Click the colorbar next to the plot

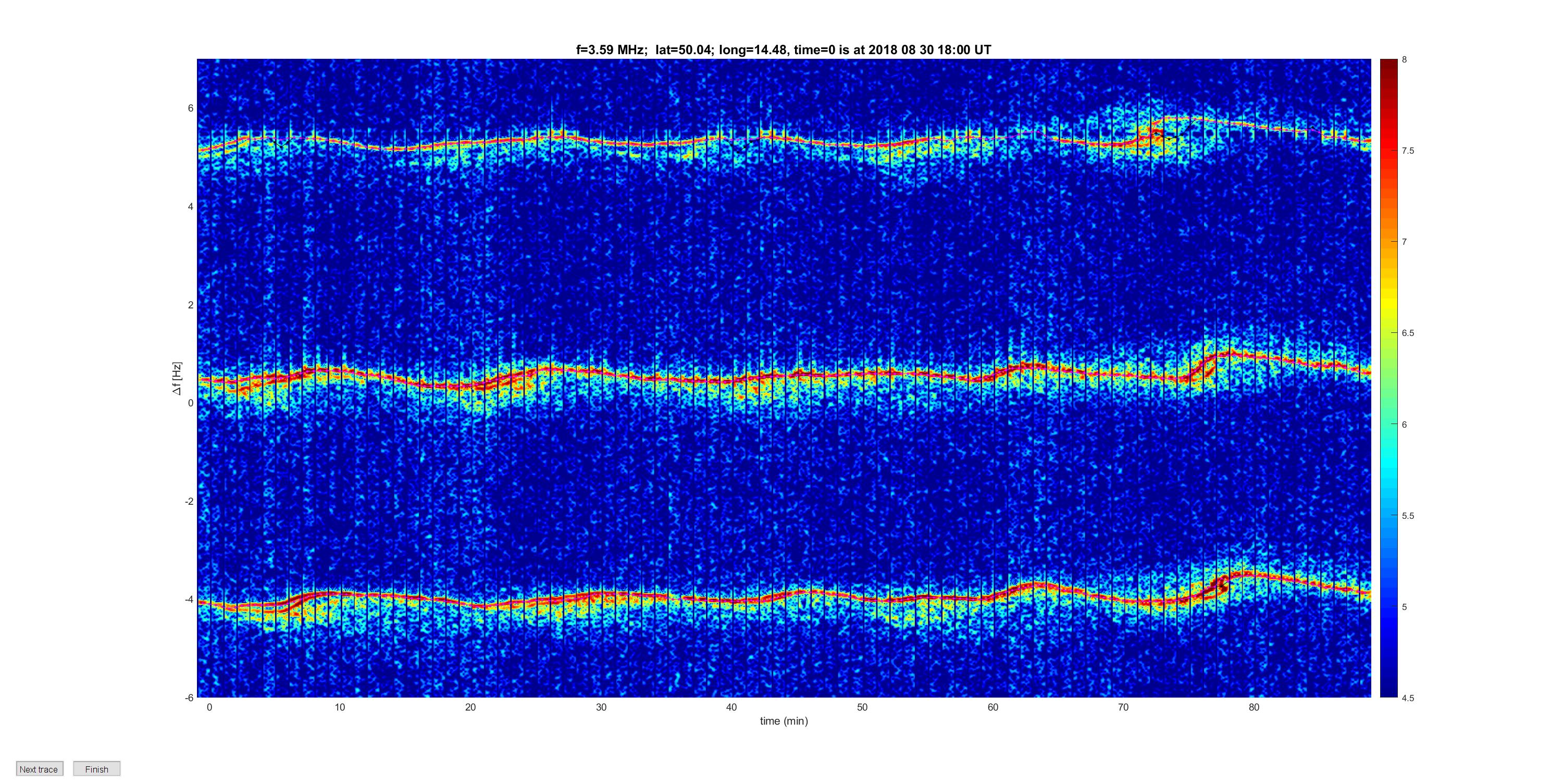coord(1388,378)
